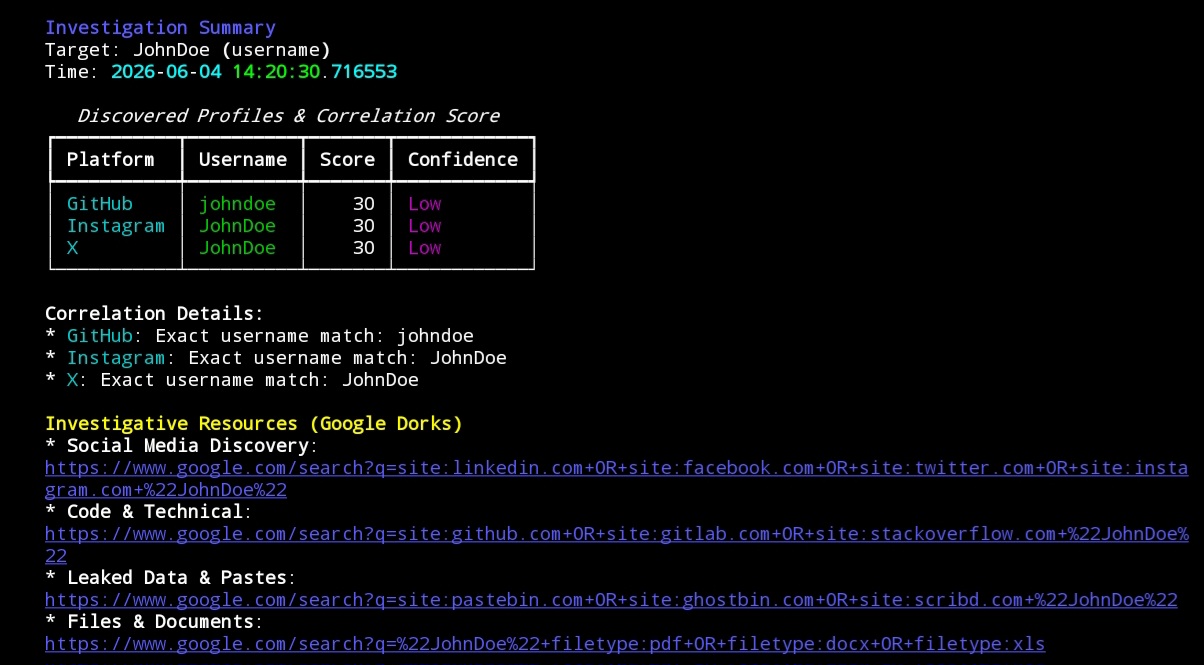
Task: Select the GitHub cell in the Platform column
Action: 100,204
